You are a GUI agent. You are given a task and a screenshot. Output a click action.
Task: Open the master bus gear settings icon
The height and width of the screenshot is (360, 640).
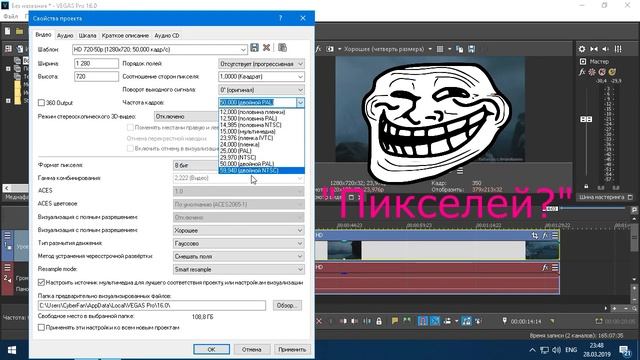click(x=582, y=49)
